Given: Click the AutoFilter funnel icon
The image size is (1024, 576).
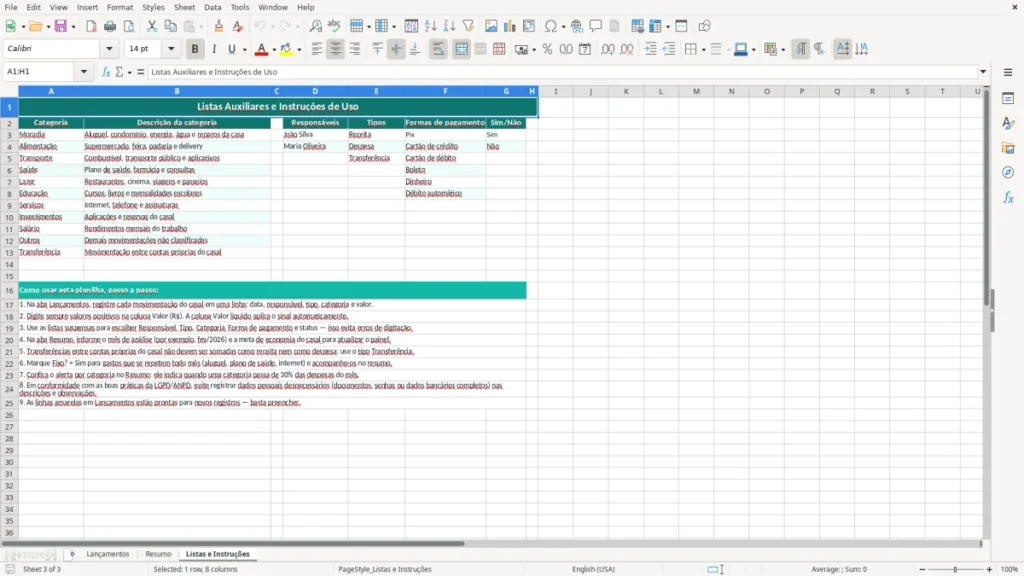Looking at the screenshot, I should pyautogui.click(x=468, y=26).
